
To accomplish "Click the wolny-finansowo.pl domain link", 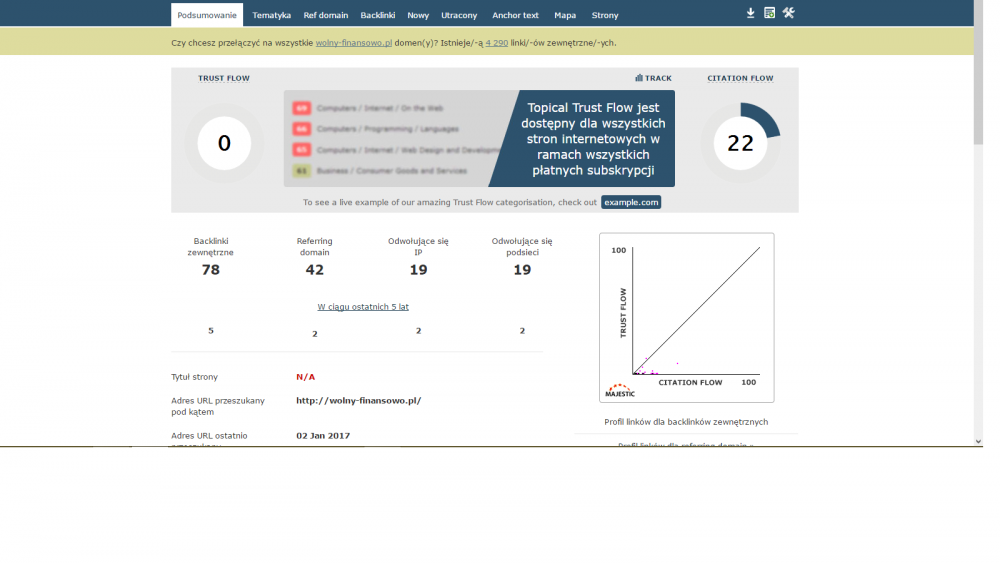I will pyautogui.click(x=353, y=43).
